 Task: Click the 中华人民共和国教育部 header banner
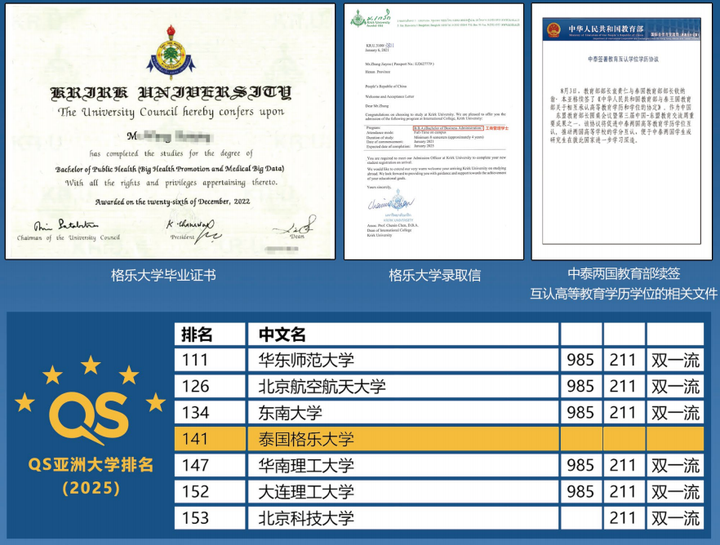click(x=622, y=30)
